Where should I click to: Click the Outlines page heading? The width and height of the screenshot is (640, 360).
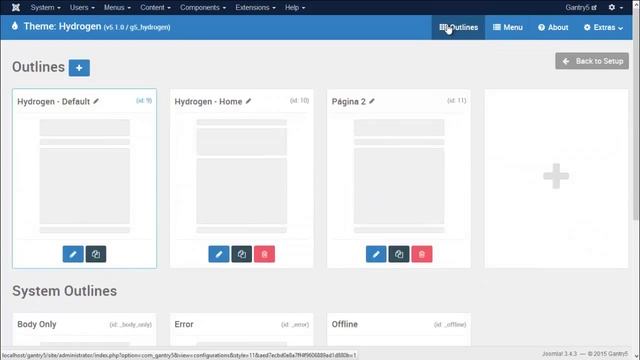coord(38,67)
